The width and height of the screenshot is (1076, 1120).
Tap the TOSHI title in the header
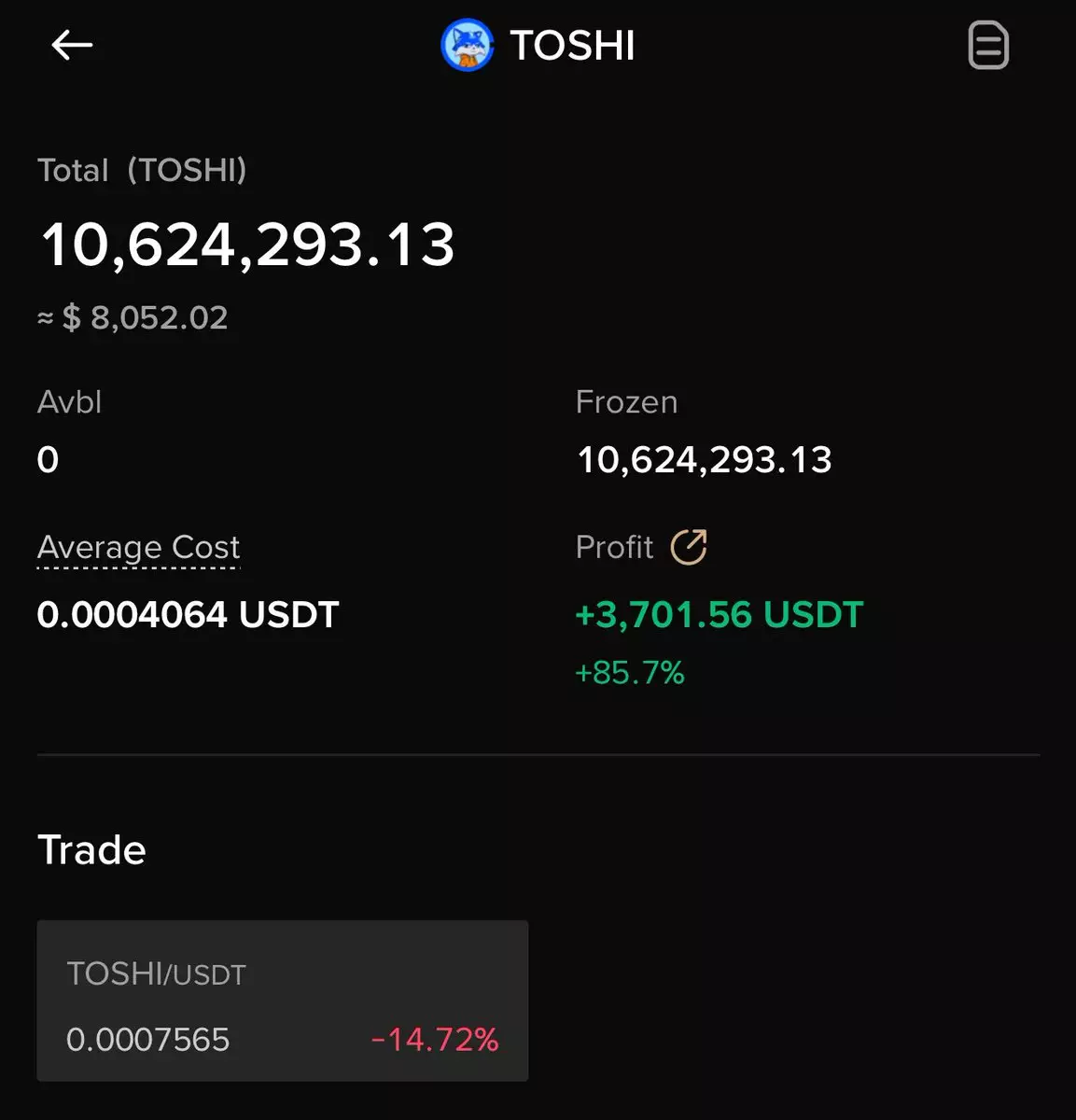572,46
